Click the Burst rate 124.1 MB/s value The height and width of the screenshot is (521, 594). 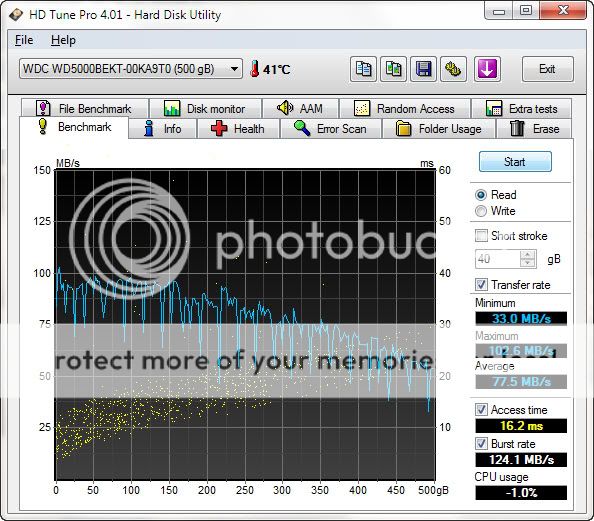521,460
